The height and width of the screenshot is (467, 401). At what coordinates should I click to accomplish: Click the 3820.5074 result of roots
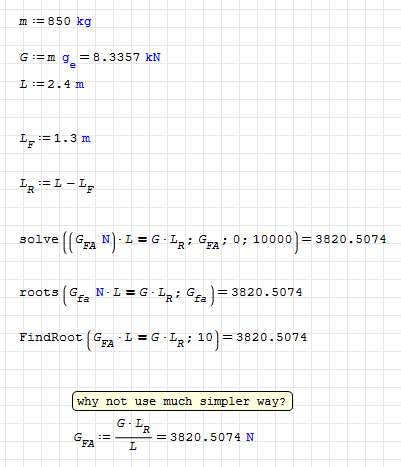point(267,292)
